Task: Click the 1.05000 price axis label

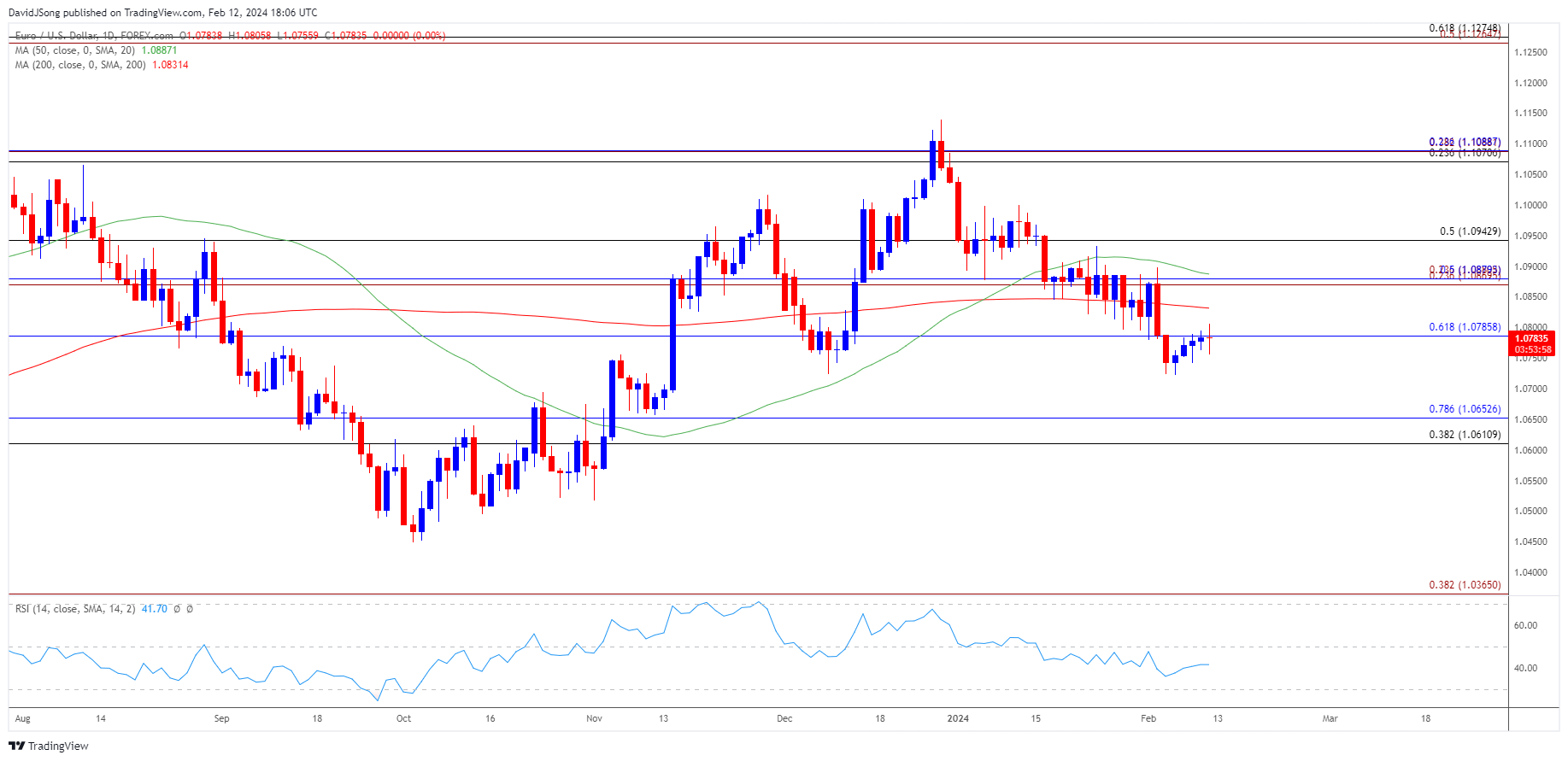Action: click(1530, 512)
